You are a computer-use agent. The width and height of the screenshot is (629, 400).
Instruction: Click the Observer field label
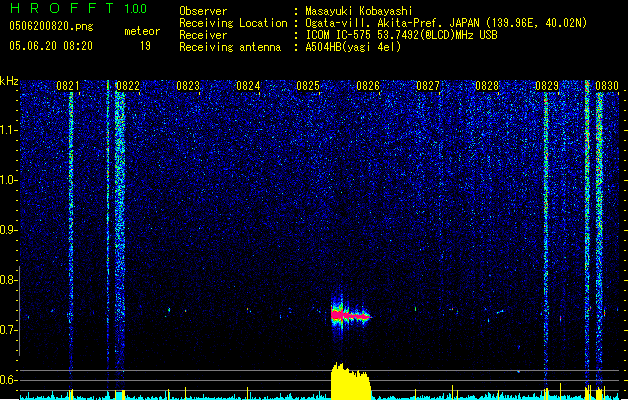(203, 11)
